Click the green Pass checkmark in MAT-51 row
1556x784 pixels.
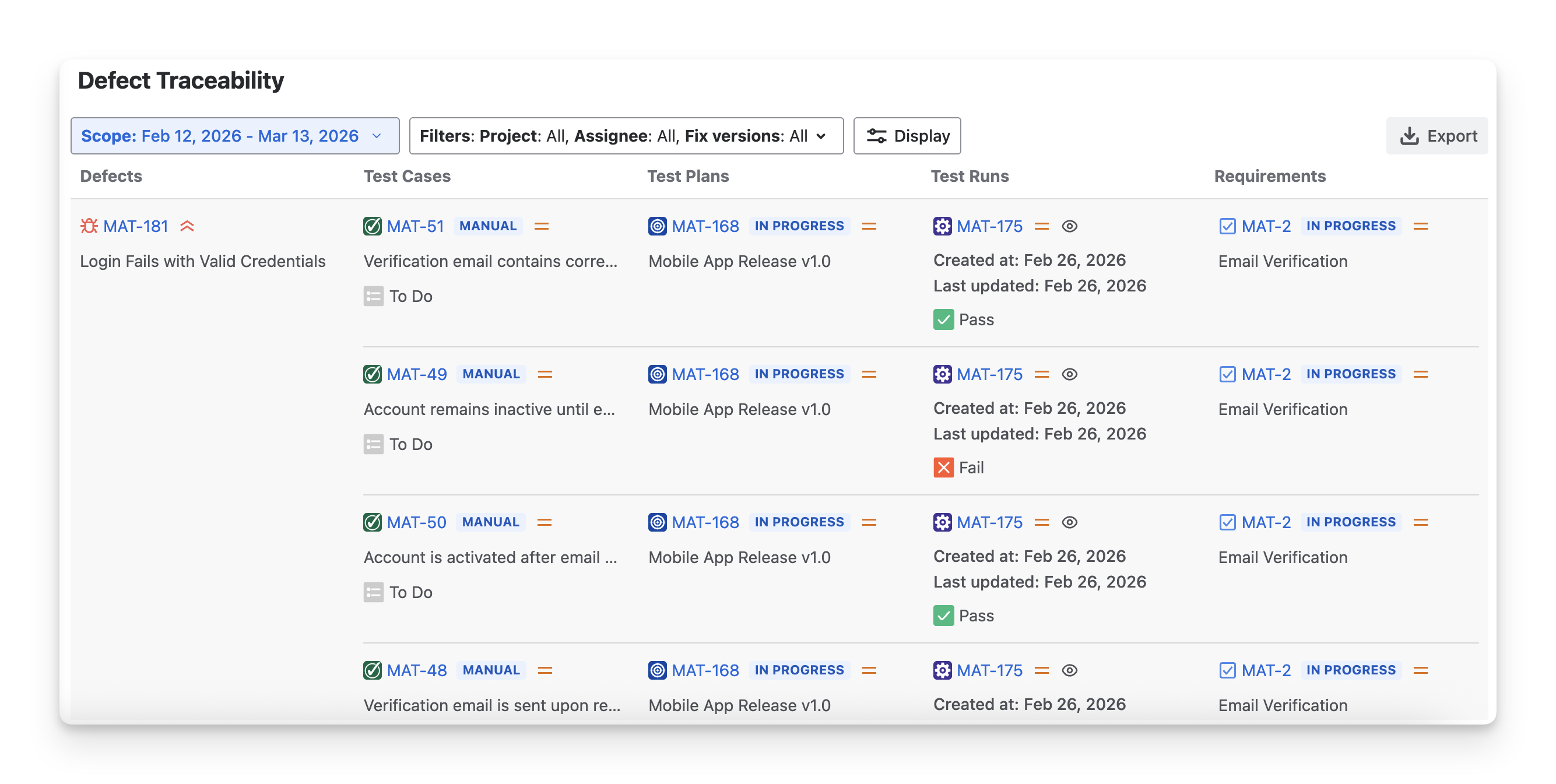click(943, 319)
